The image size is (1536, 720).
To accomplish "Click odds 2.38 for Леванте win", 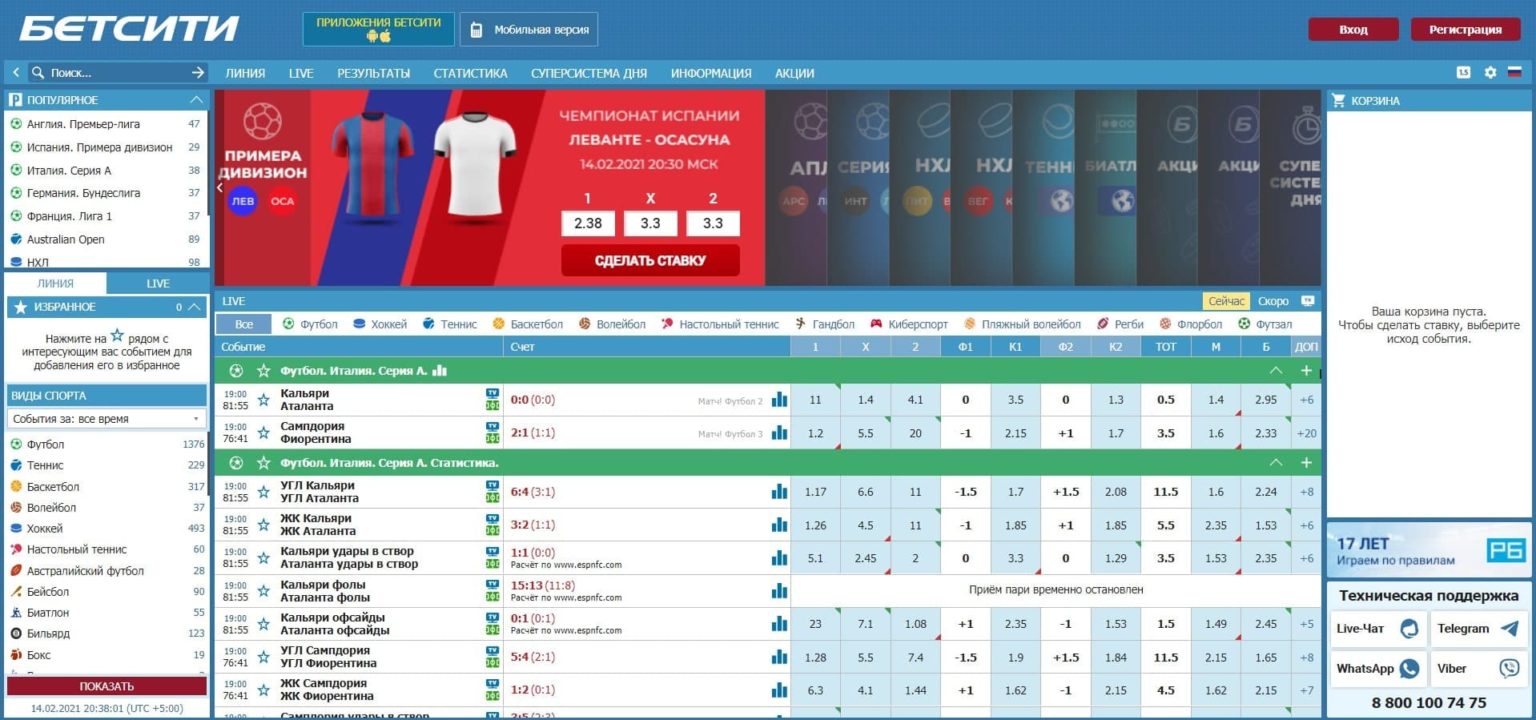I will click(588, 223).
